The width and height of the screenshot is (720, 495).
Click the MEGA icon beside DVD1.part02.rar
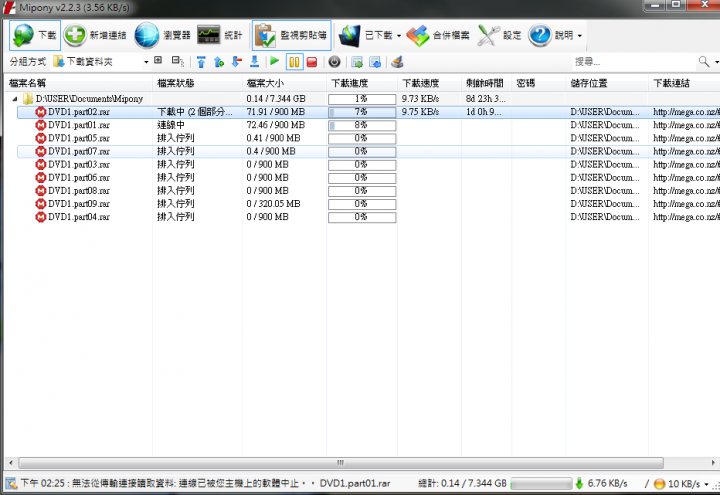point(41,112)
